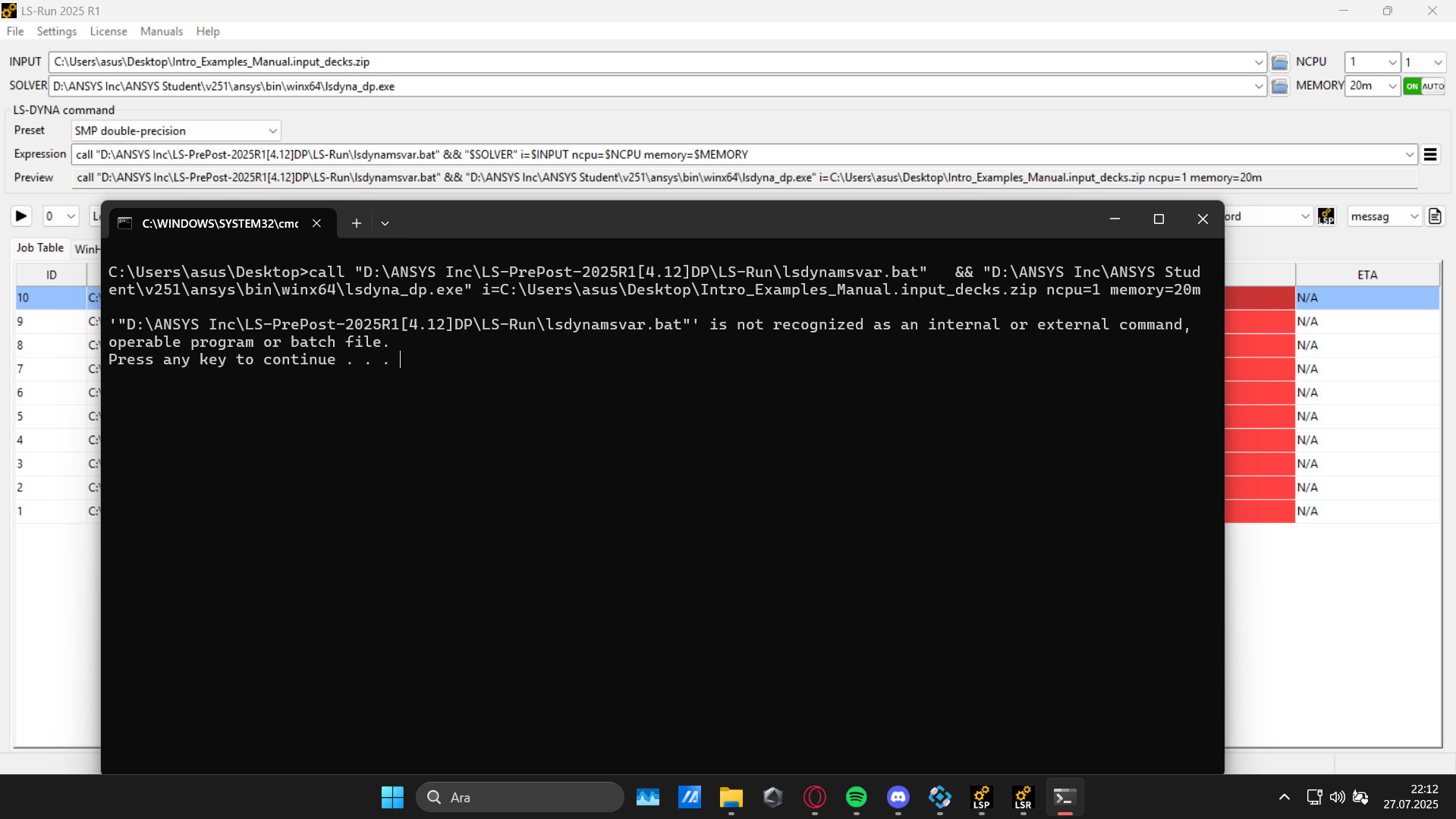
Task: Expand the INPUT path dropdown
Action: click(1259, 62)
